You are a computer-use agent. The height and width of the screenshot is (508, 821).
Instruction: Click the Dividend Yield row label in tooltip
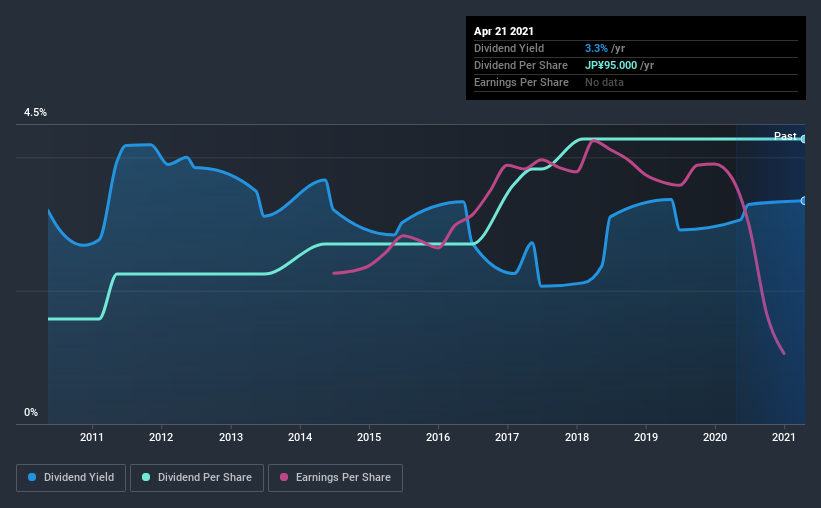[509, 48]
